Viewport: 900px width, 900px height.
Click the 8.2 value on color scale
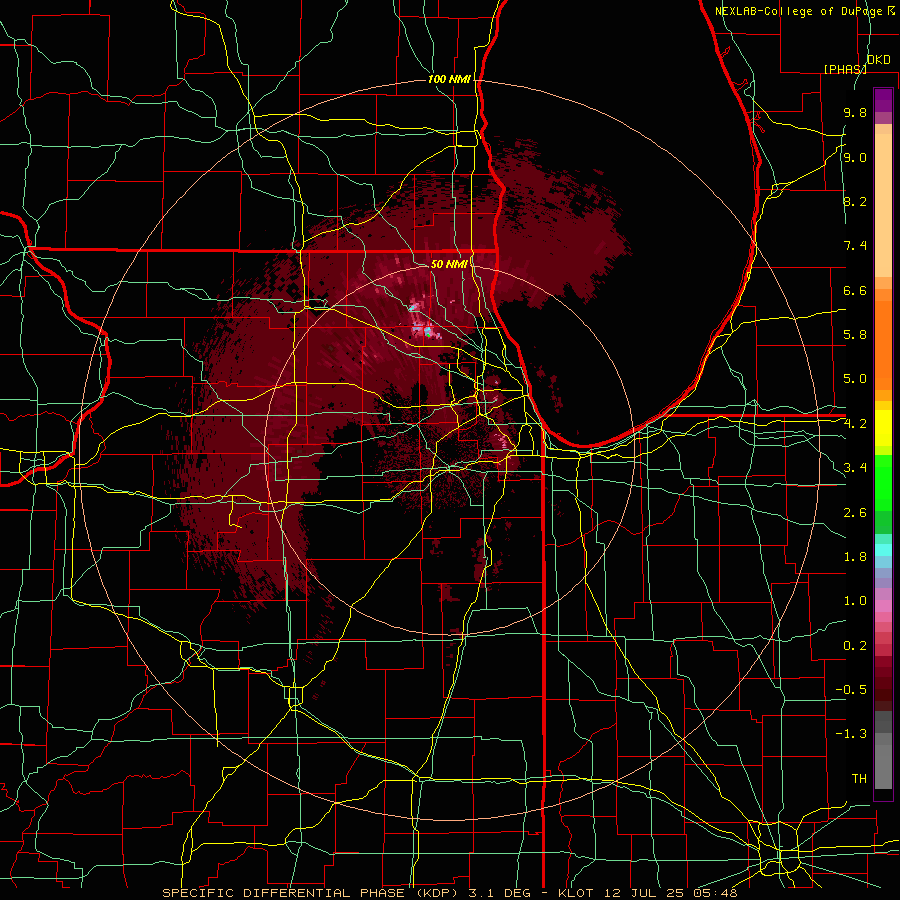(855, 201)
